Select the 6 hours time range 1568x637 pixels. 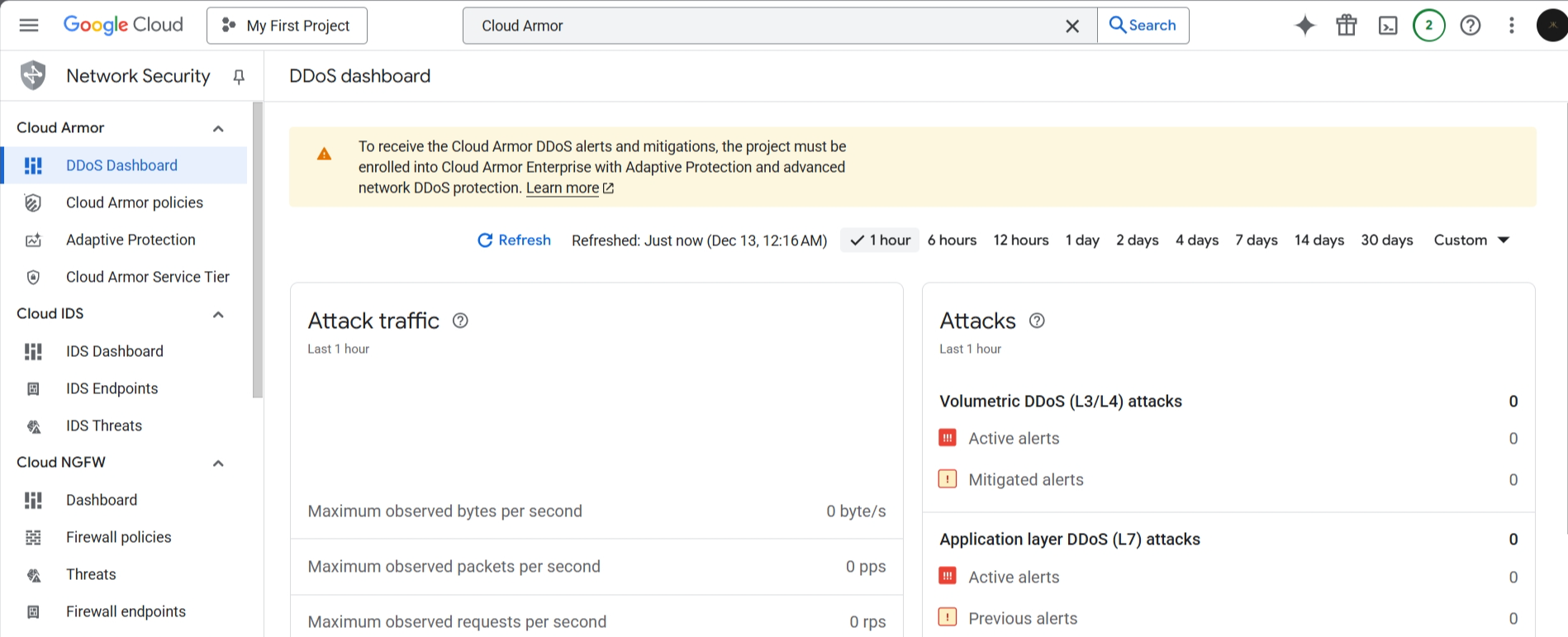tap(952, 240)
